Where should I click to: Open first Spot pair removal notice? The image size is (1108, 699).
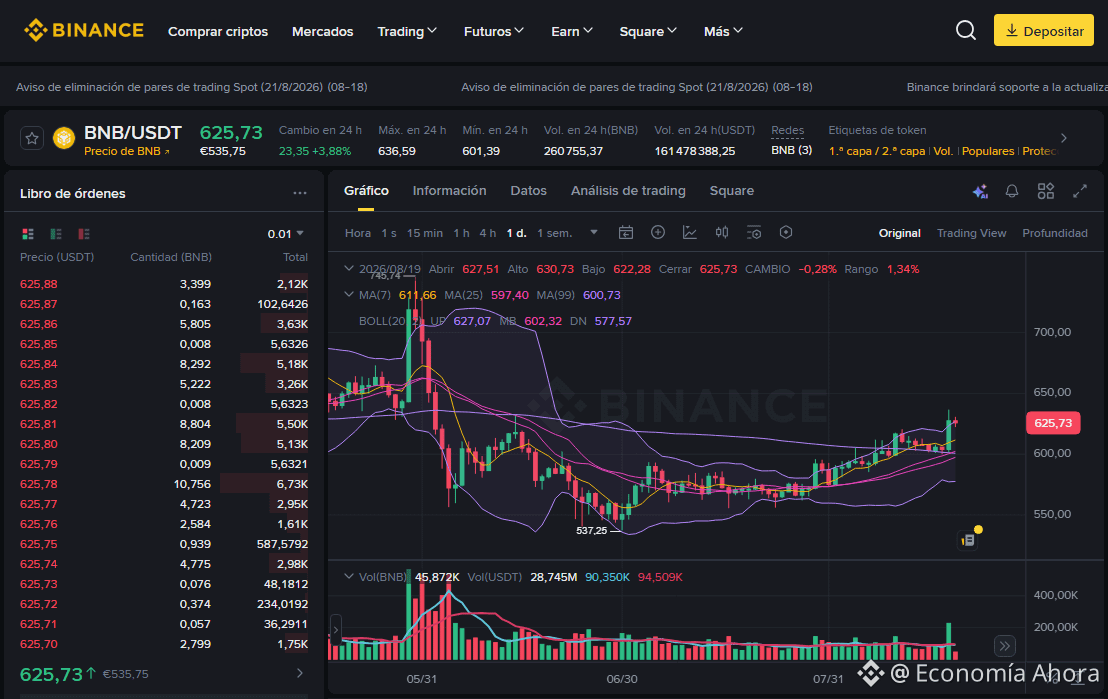point(191,87)
